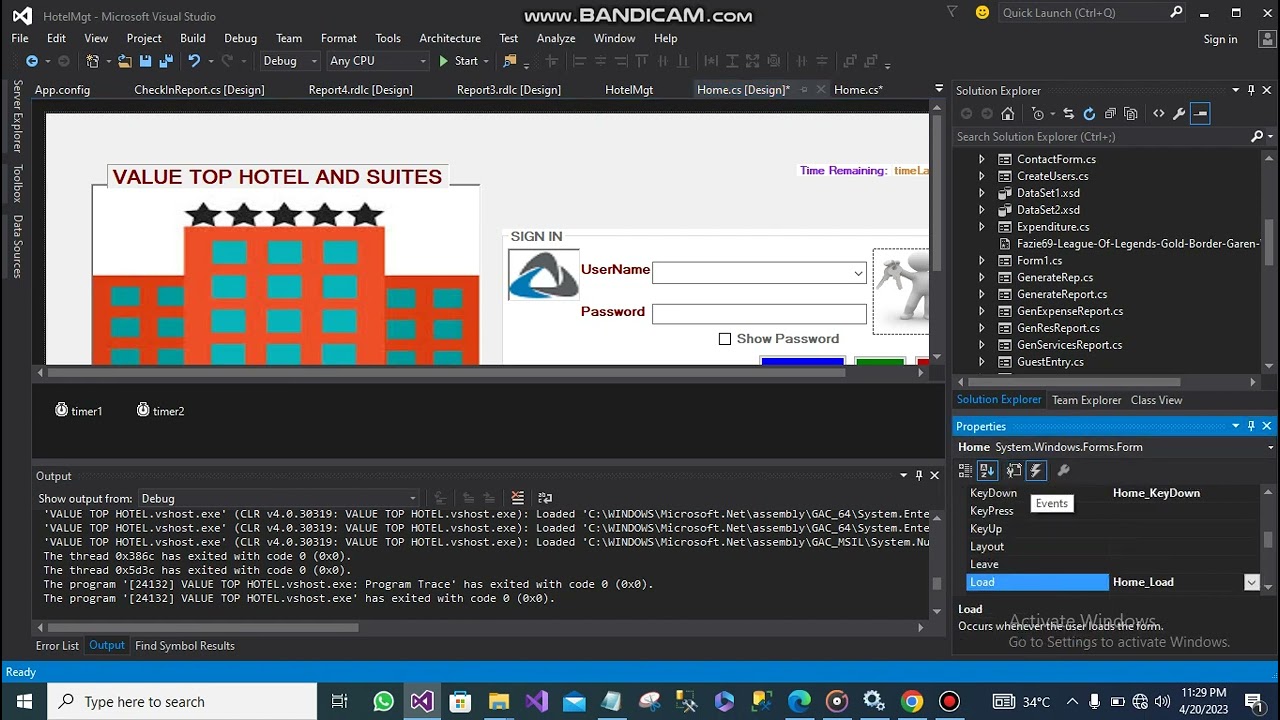Switch to the Team Explorer tab
1280x720 pixels.
tap(1086, 400)
